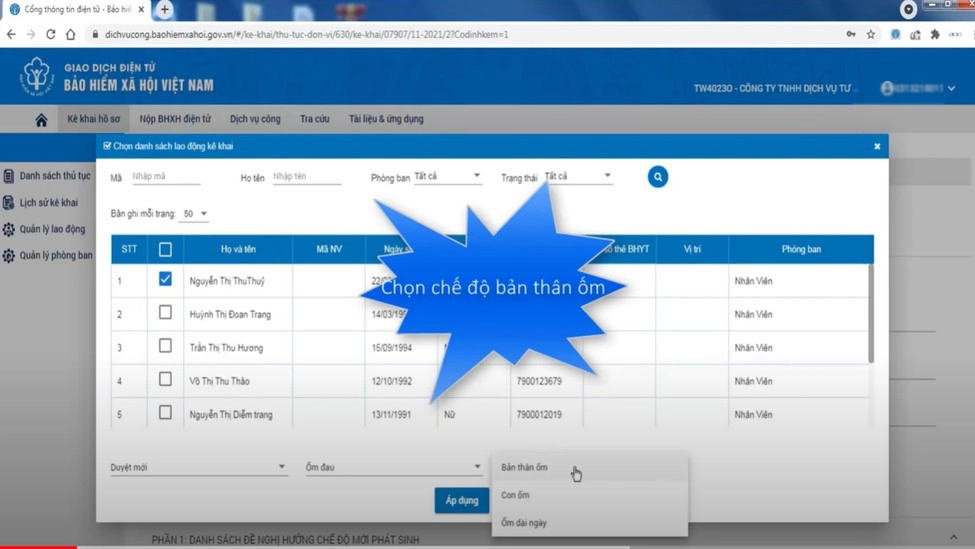Change records per page dropdown from 50
This screenshot has height=549, width=975.
[x=194, y=214]
